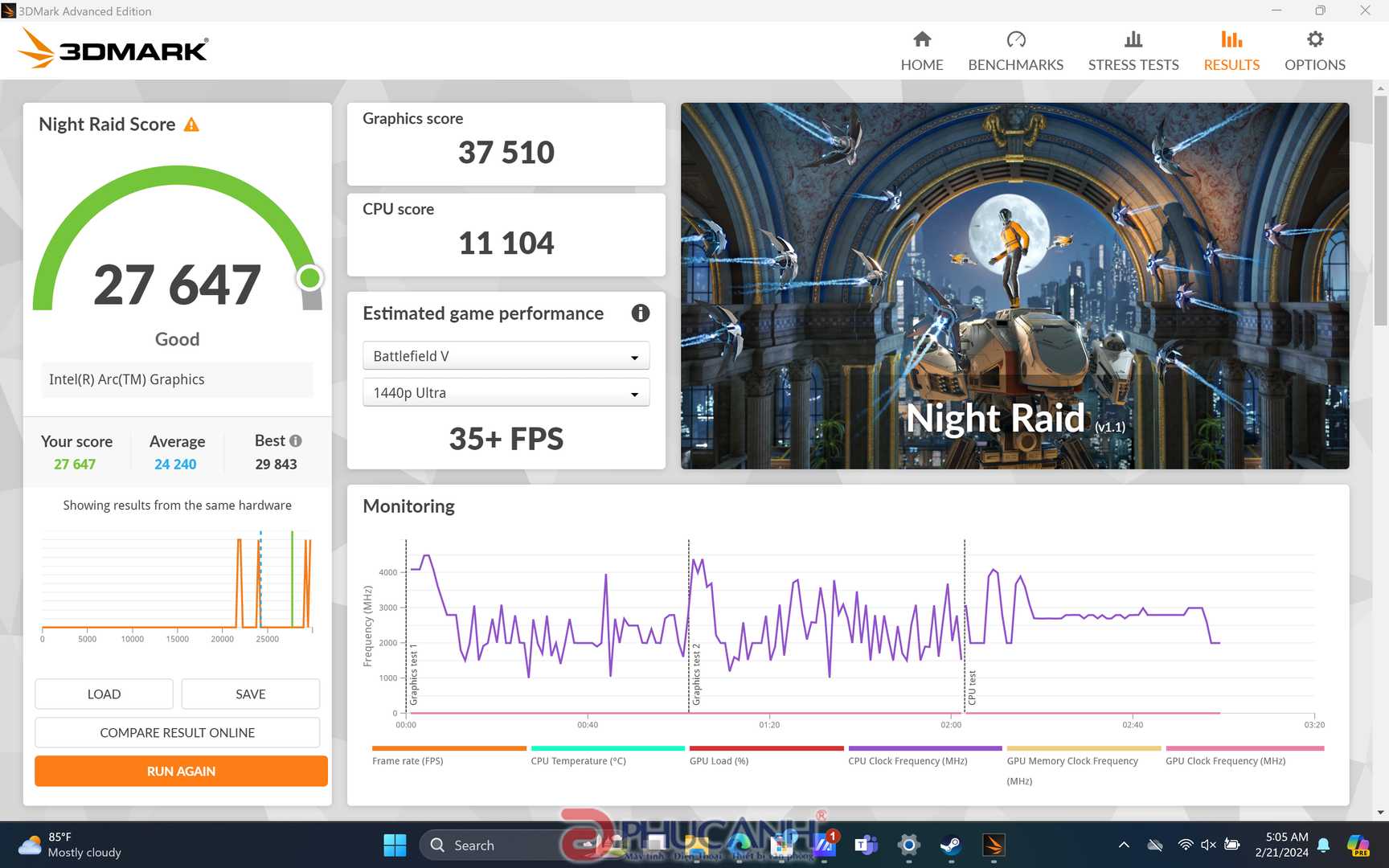The width and height of the screenshot is (1389, 868).
Task: Click the Night Raid preview image
Action: click(x=1014, y=285)
